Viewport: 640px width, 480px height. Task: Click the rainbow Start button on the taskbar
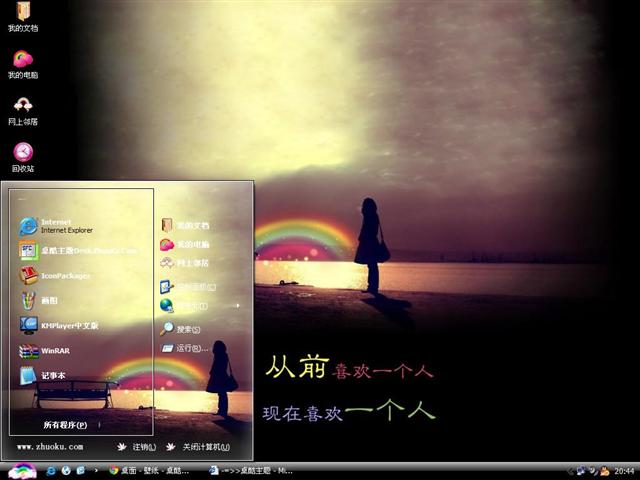(22, 470)
